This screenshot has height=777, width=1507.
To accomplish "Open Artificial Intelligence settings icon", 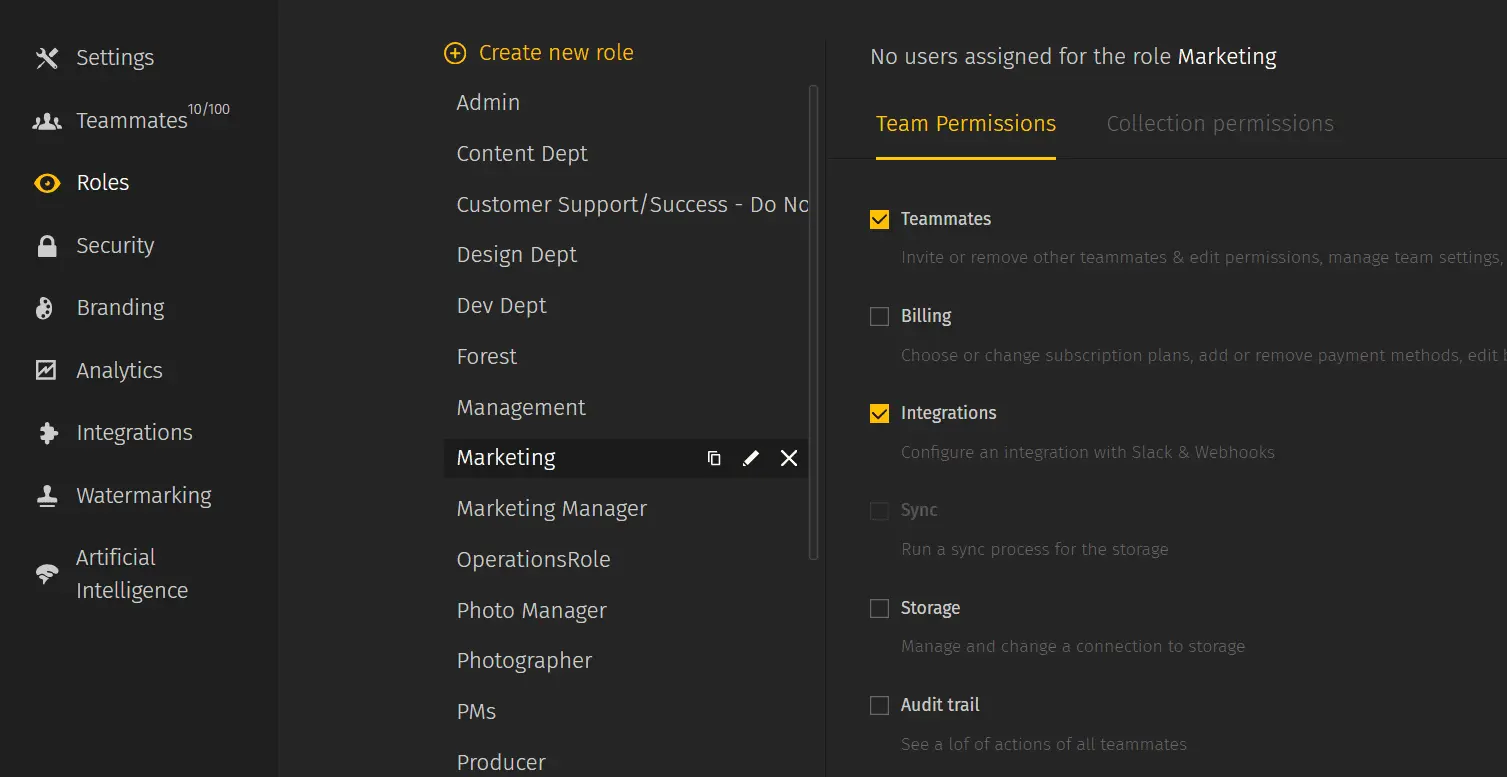I will pyautogui.click(x=46, y=572).
